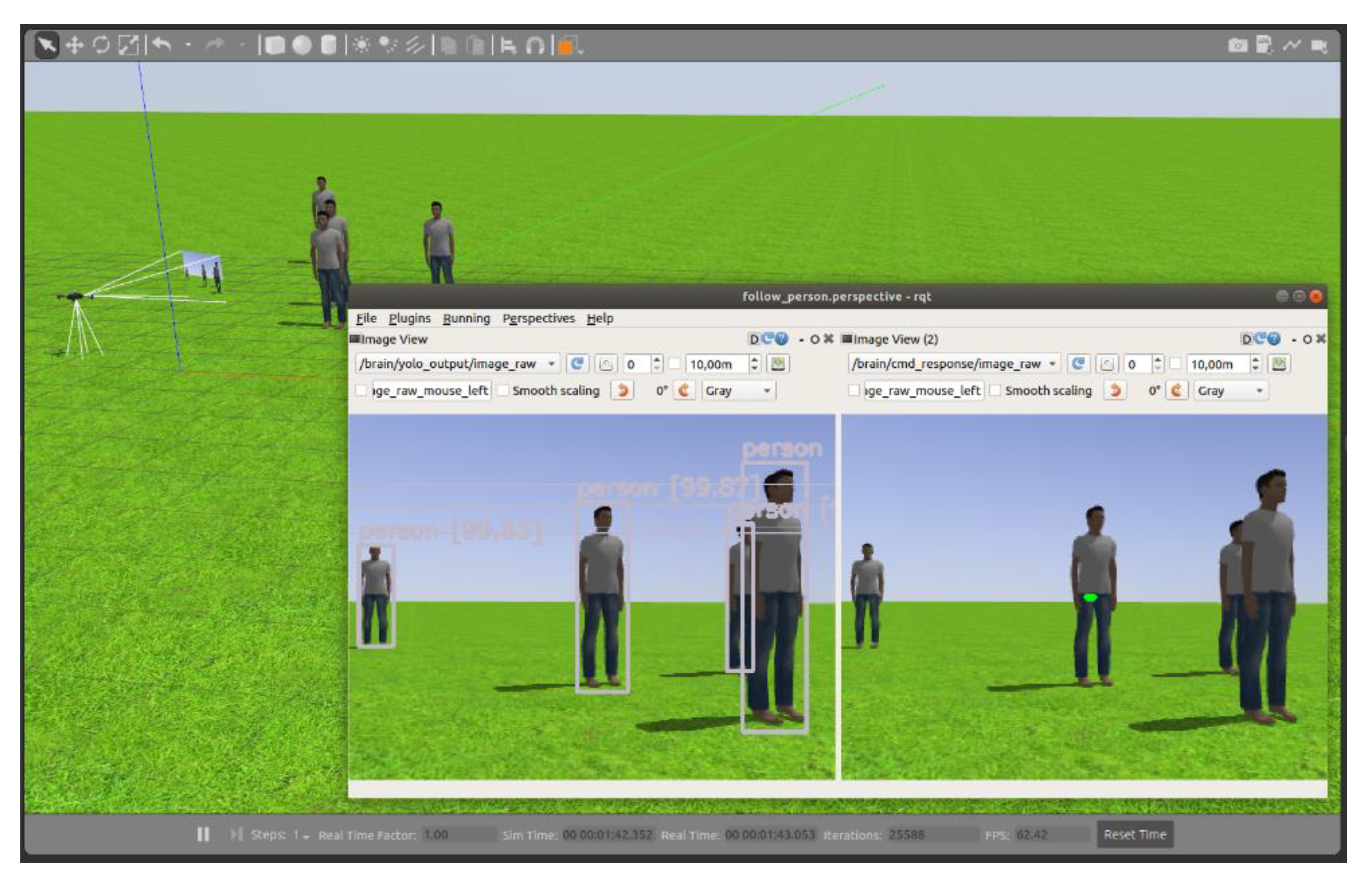The height and width of the screenshot is (886, 1372).
Task: Add a point light from toolbar
Action: tap(361, 45)
